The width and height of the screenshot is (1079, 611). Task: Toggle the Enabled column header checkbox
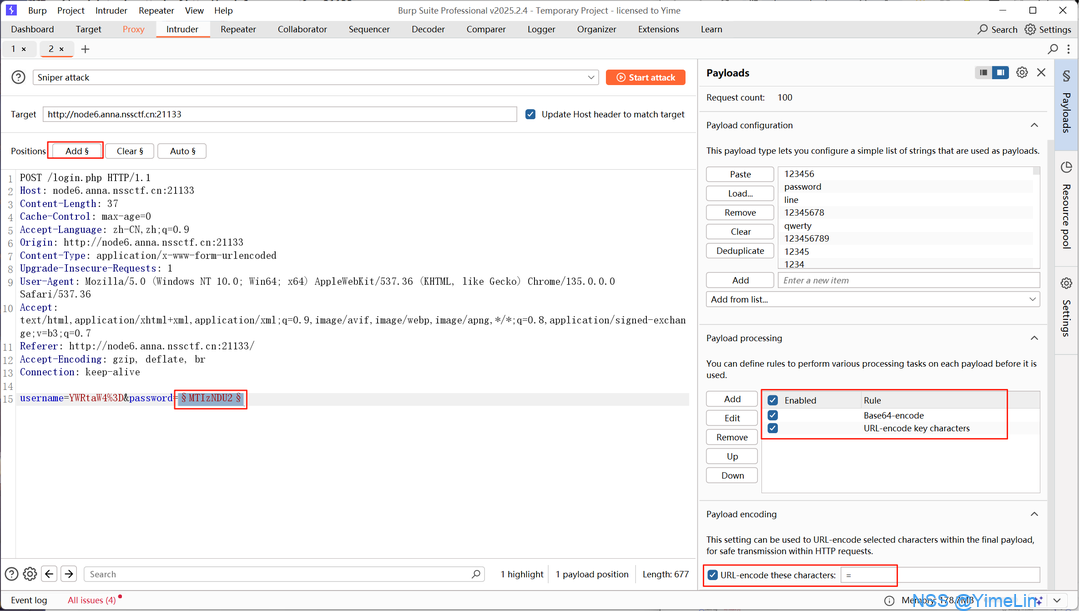[773, 400]
